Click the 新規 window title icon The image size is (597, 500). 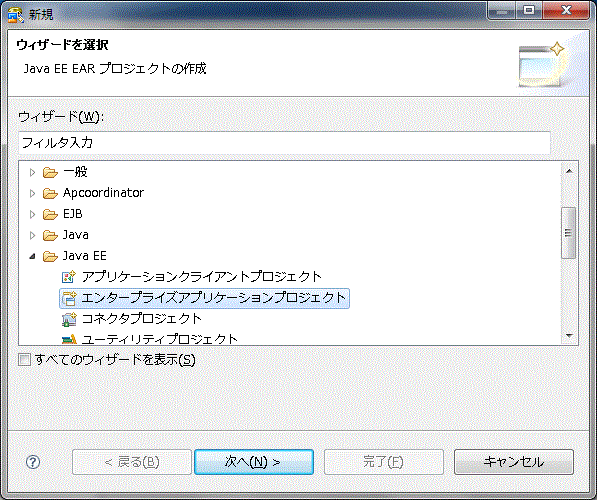(15, 14)
